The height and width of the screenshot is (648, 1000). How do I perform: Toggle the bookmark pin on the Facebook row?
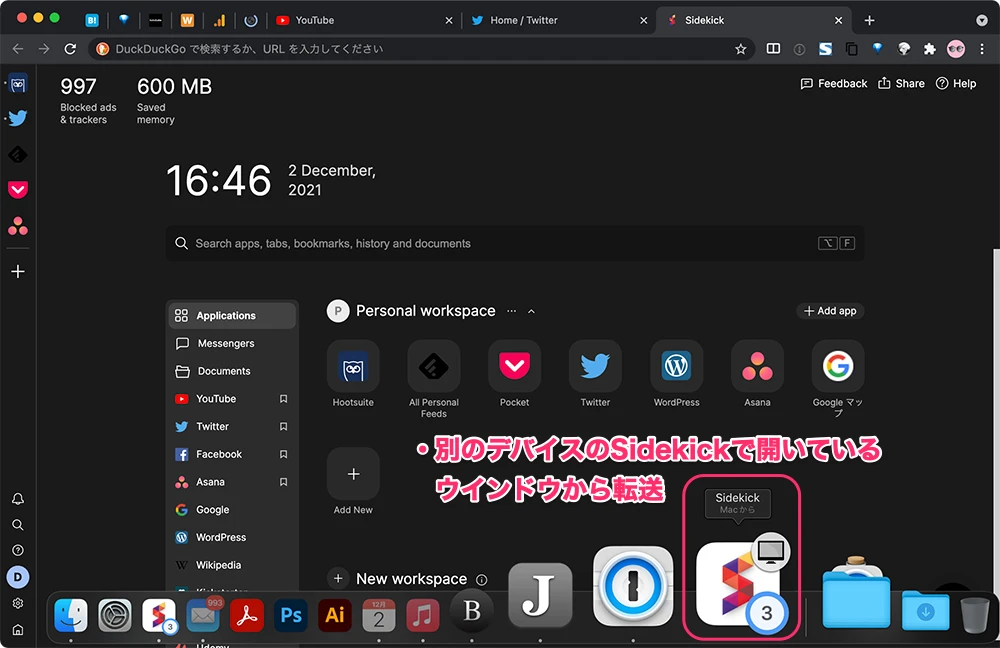[283, 455]
